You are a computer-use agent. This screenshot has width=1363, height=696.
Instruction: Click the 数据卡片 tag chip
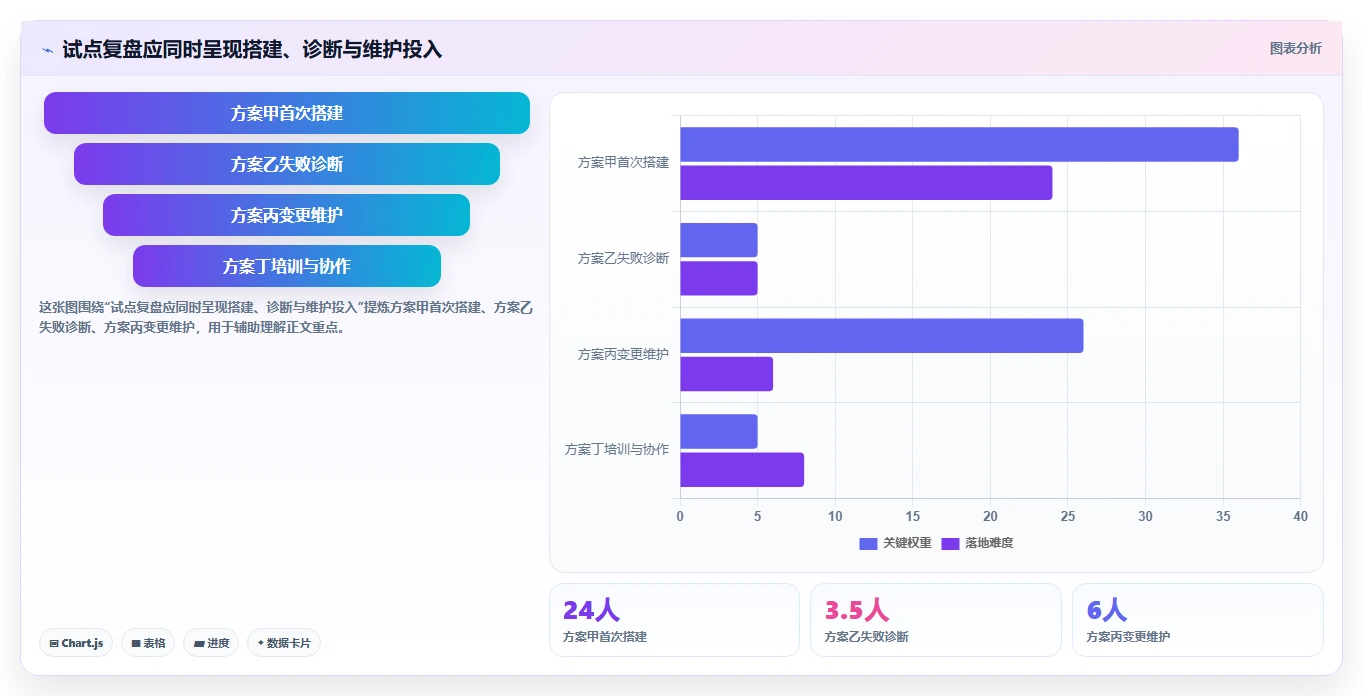284,643
